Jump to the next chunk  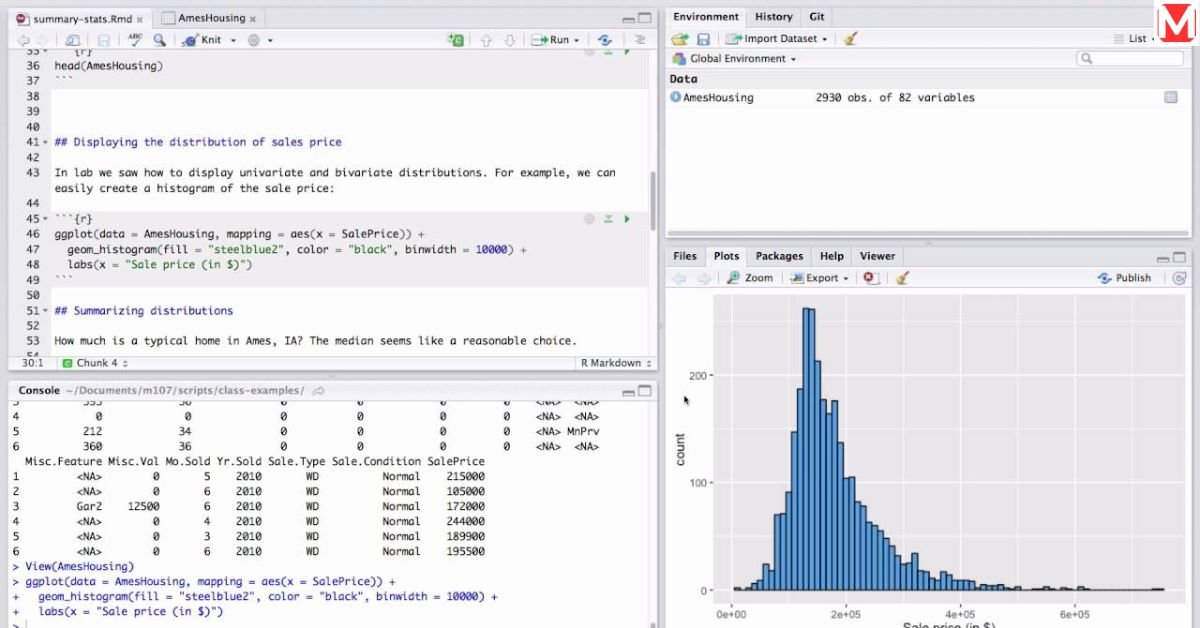coord(510,40)
